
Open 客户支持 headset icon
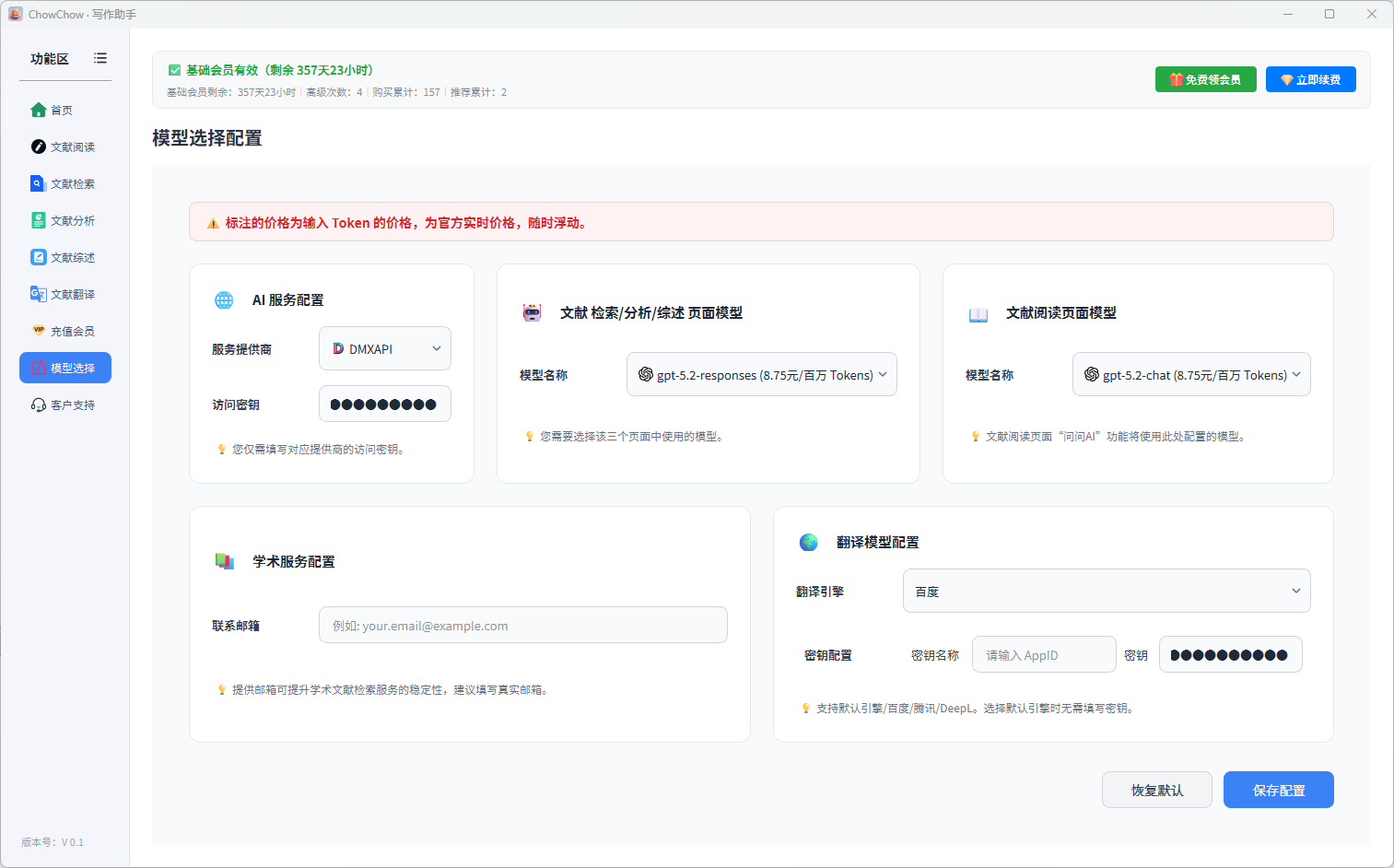point(38,405)
